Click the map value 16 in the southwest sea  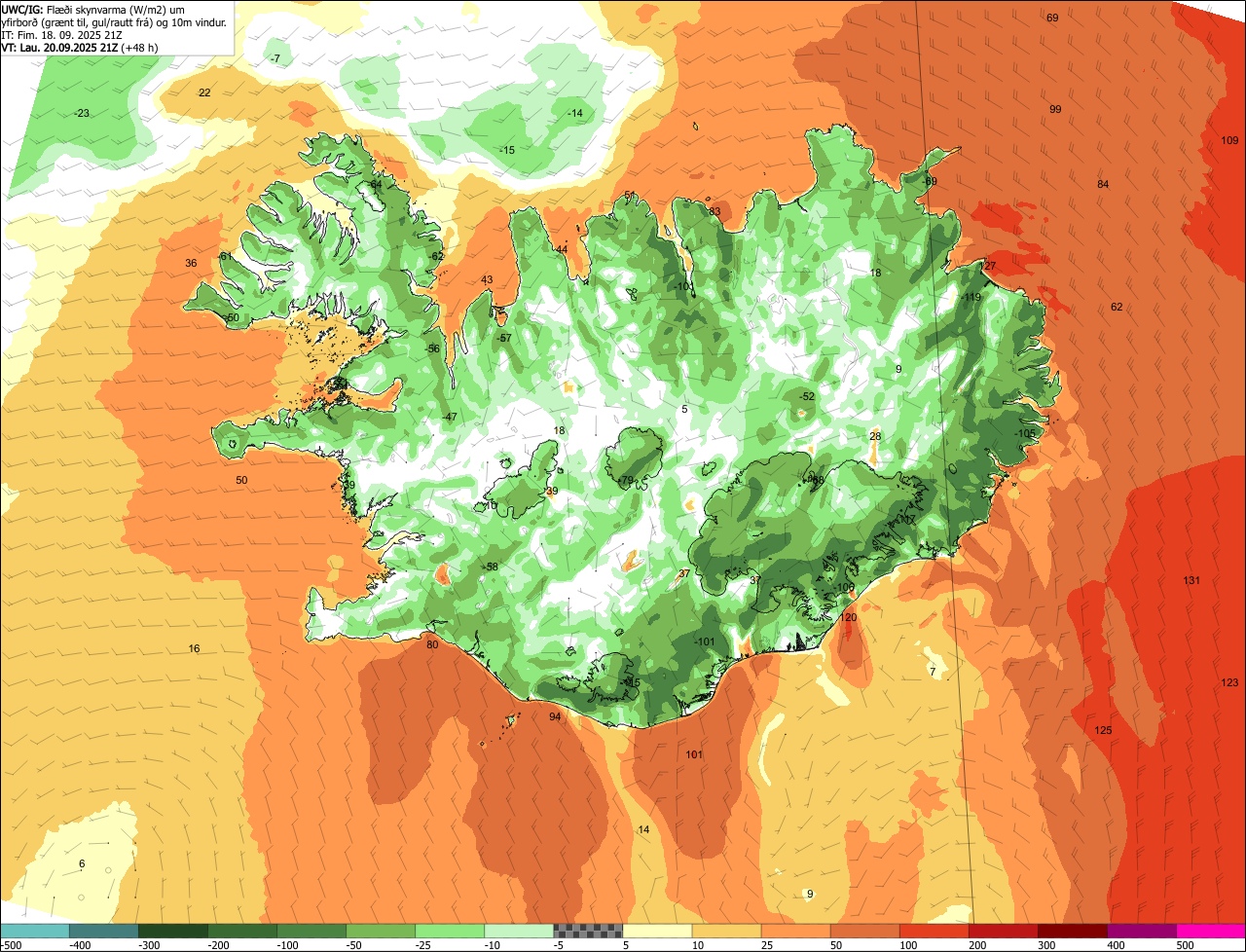[194, 648]
